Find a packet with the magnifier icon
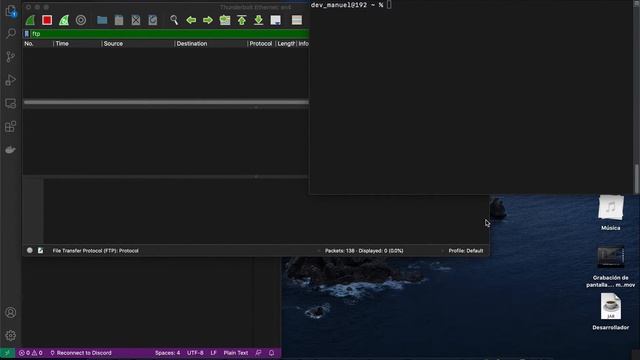Image resolution: width=640 pixels, height=360 pixels. [174, 20]
